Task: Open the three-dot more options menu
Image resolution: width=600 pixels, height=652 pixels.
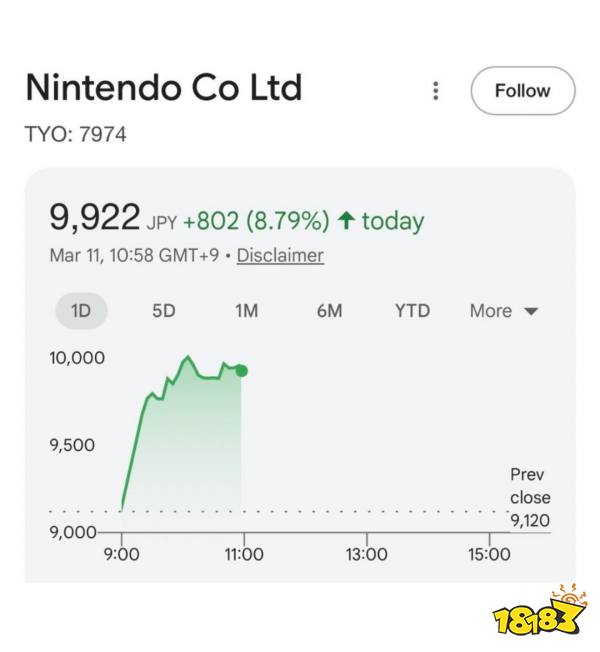Action: tap(435, 91)
